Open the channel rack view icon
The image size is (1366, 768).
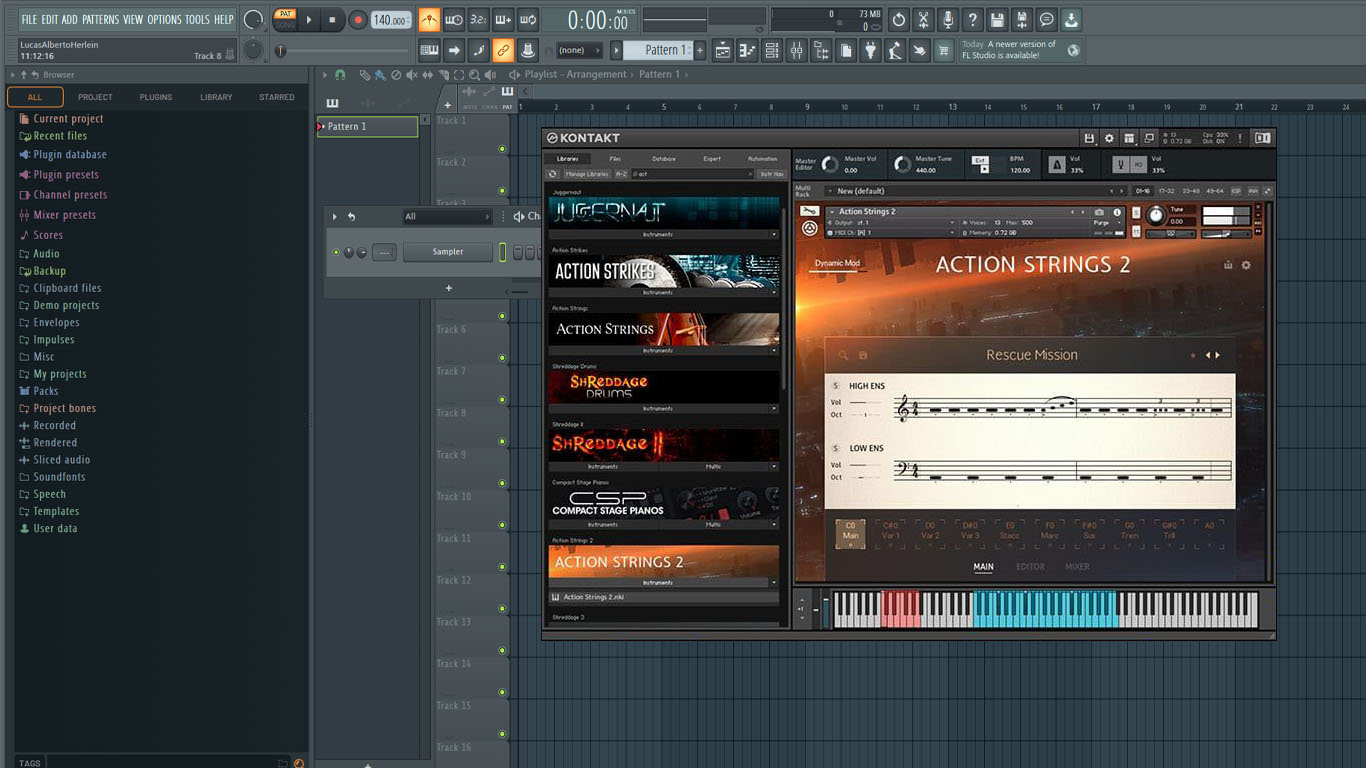[x=771, y=50]
